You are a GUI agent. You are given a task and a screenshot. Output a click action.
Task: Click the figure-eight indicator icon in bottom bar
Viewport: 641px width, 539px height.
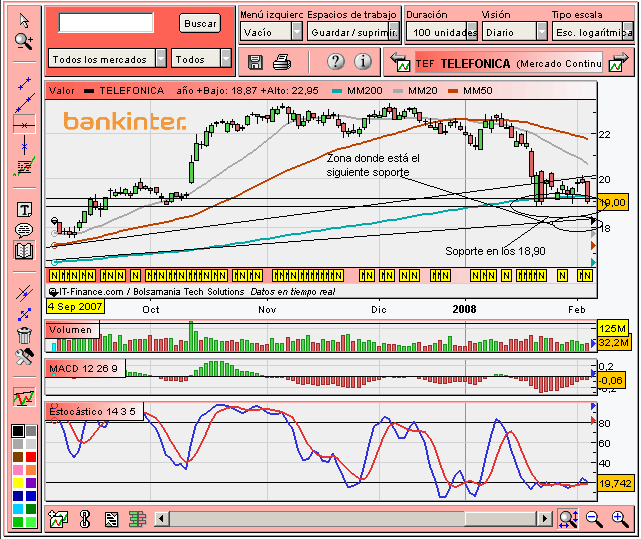click(x=85, y=519)
